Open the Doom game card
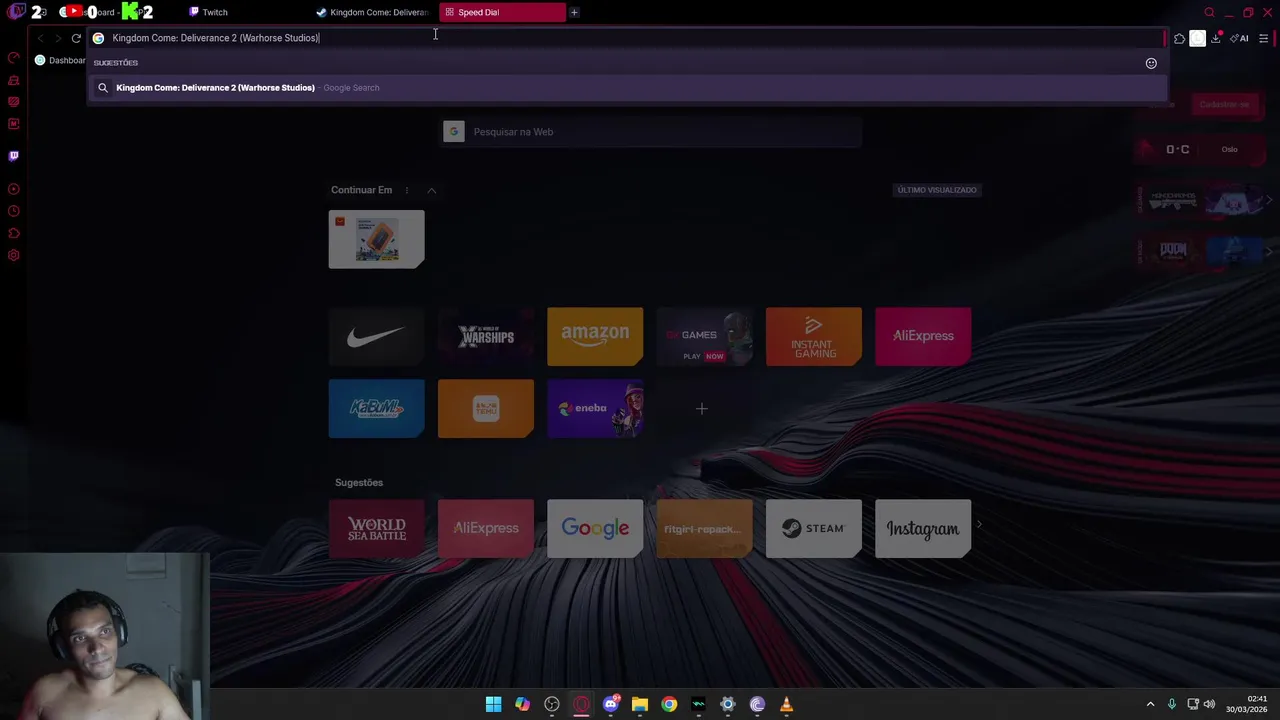 pos(1172,251)
